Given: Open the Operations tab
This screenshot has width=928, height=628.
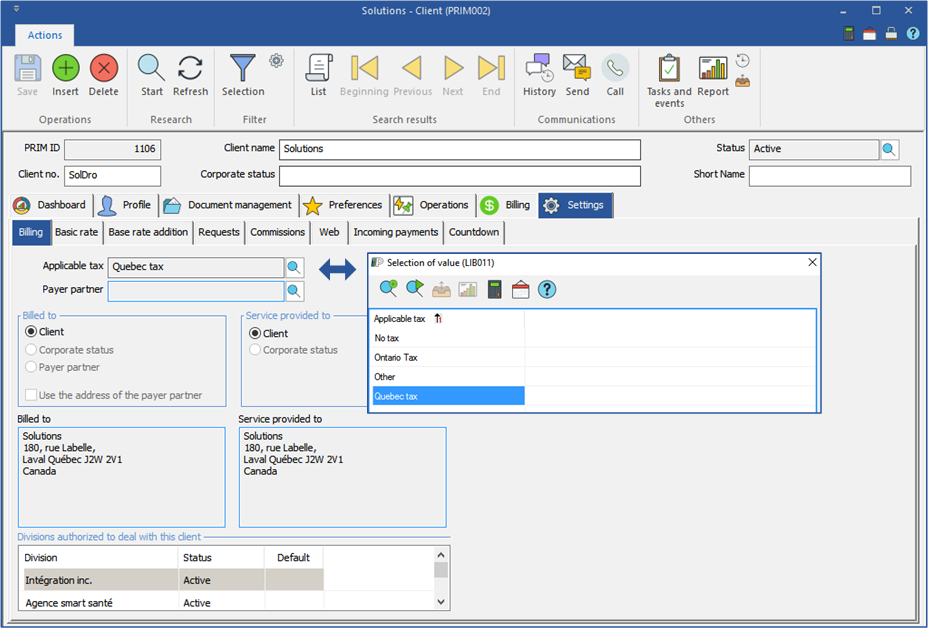Looking at the screenshot, I should [x=433, y=205].
